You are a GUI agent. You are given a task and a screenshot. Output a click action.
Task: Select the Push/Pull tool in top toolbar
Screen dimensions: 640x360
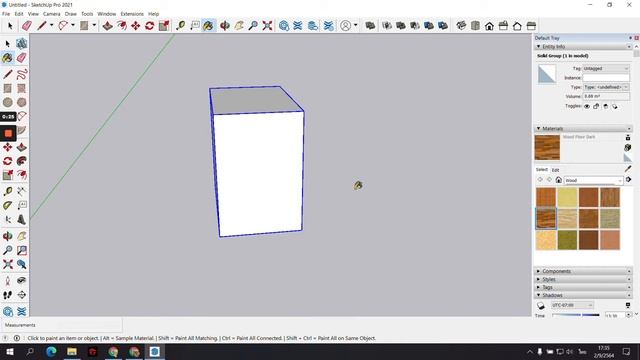click(x=107, y=26)
